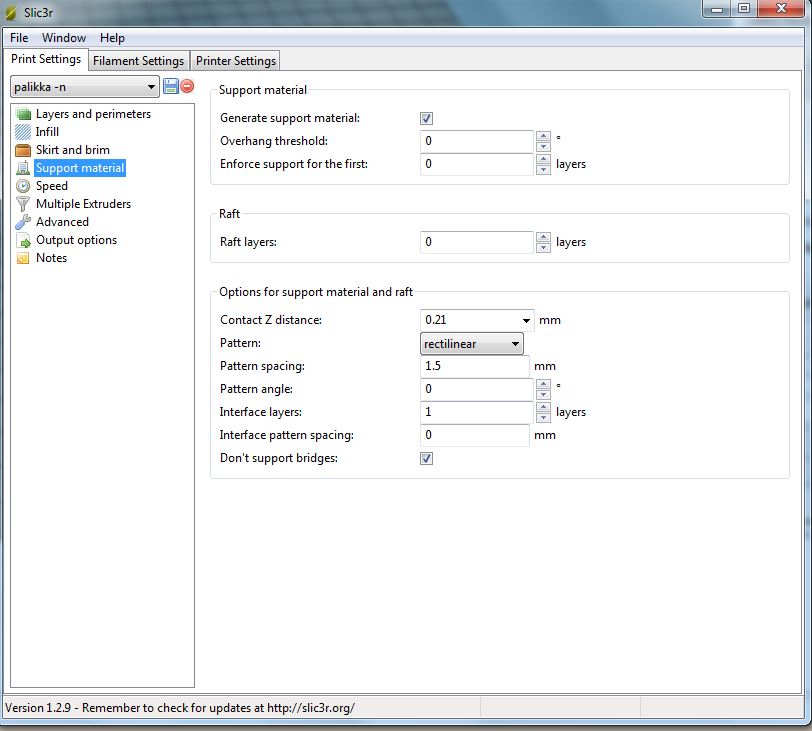Image resolution: width=812 pixels, height=731 pixels.
Task: Increase Overhang threshold with up arrow
Action: tap(543, 136)
